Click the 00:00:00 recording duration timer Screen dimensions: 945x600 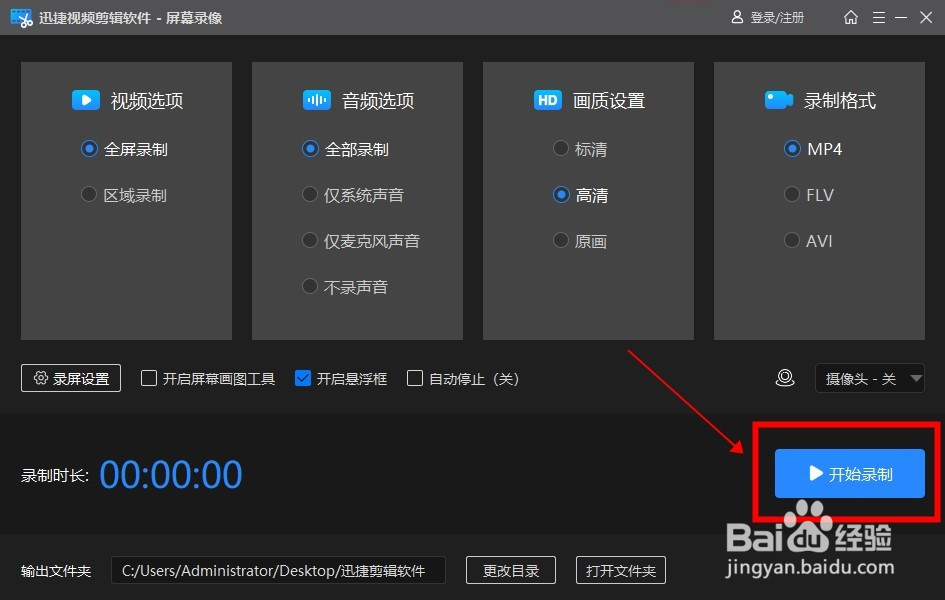(x=171, y=475)
